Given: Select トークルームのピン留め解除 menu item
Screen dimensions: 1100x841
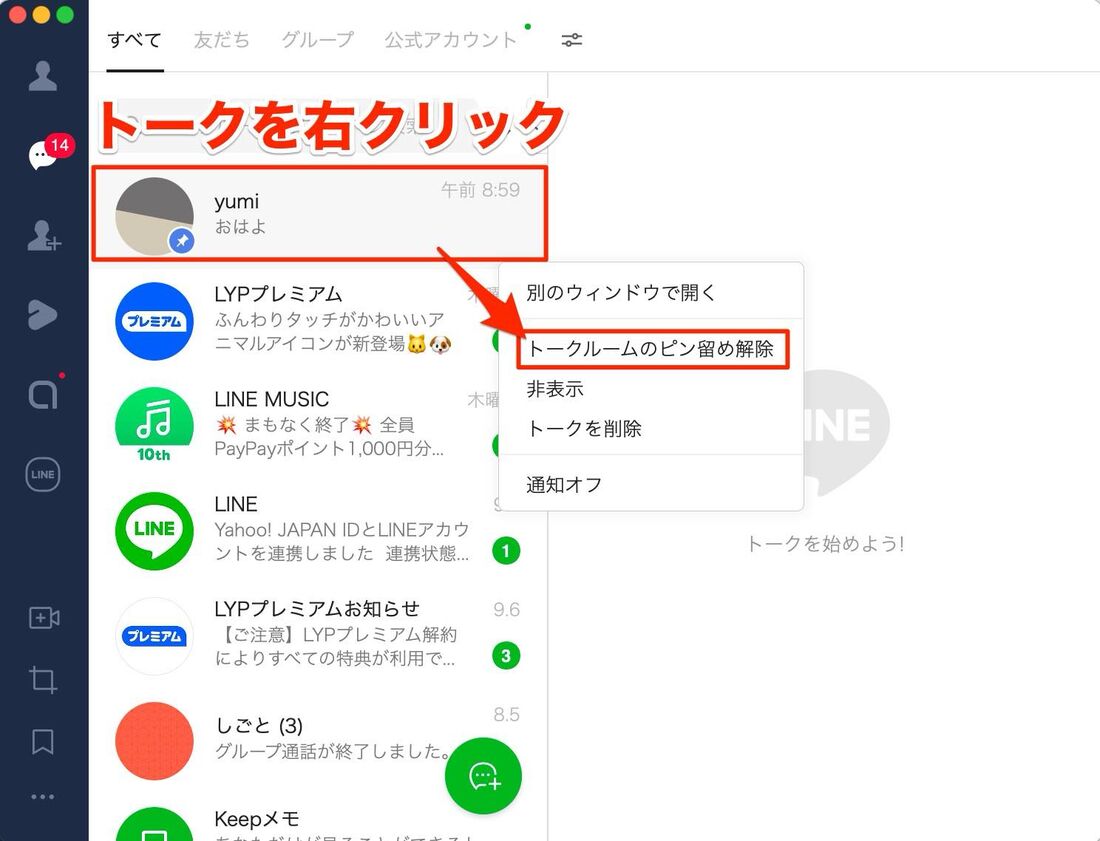Looking at the screenshot, I should [x=651, y=349].
